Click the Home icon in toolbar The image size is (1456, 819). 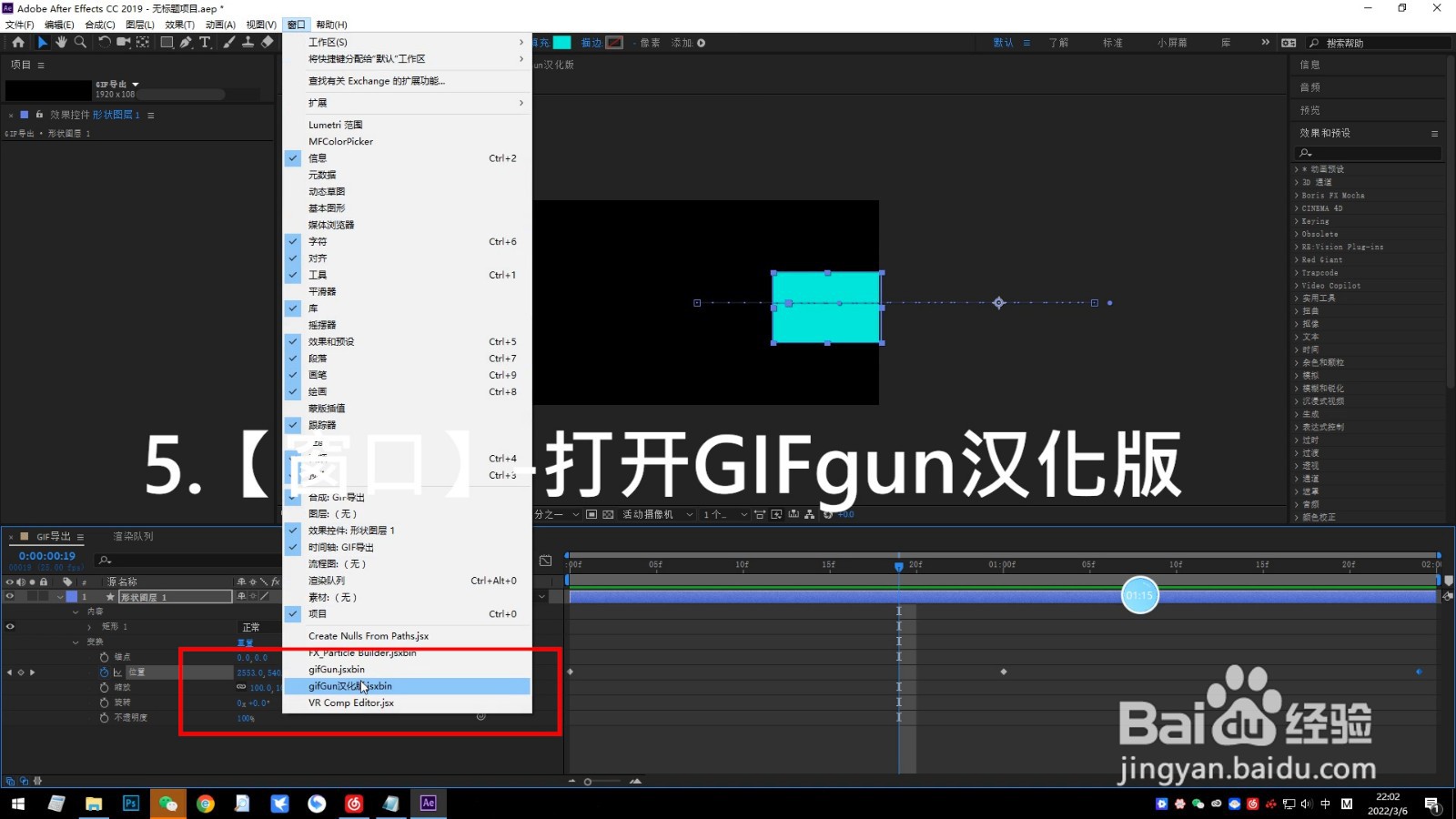point(17,42)
